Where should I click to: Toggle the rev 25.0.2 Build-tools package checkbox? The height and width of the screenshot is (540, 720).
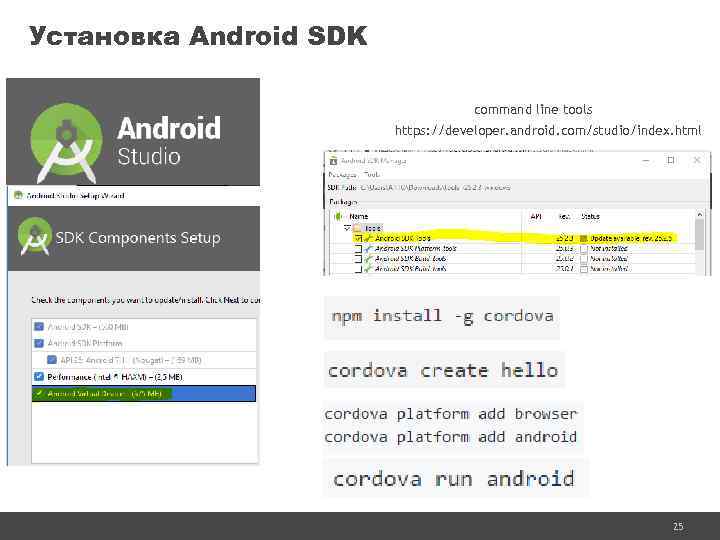tap(359, 259)
